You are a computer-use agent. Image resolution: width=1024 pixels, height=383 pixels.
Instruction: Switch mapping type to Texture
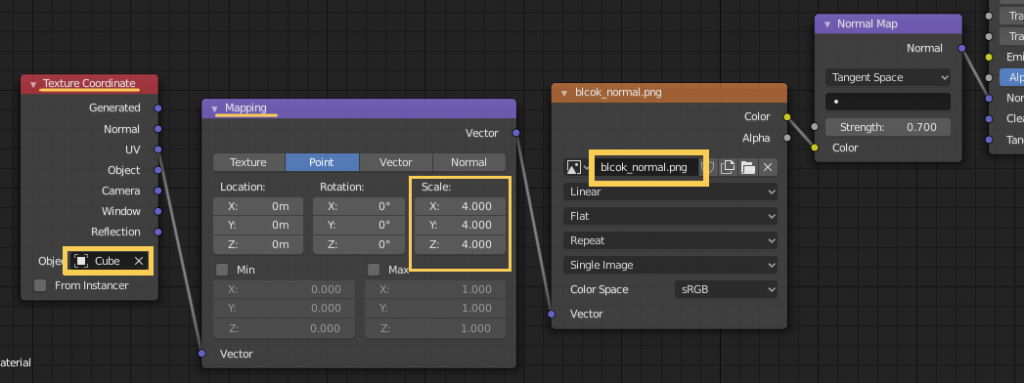[249, 162]
